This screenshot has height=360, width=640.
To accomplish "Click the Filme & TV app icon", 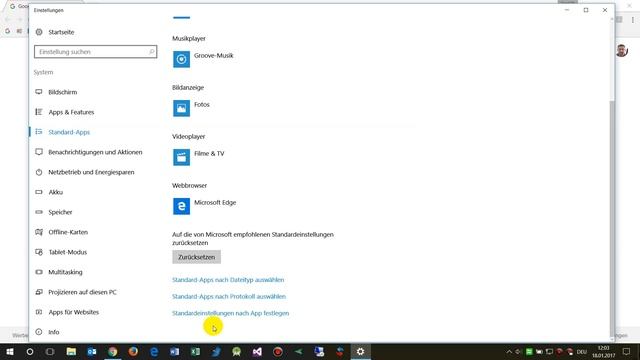I will 181,157.
